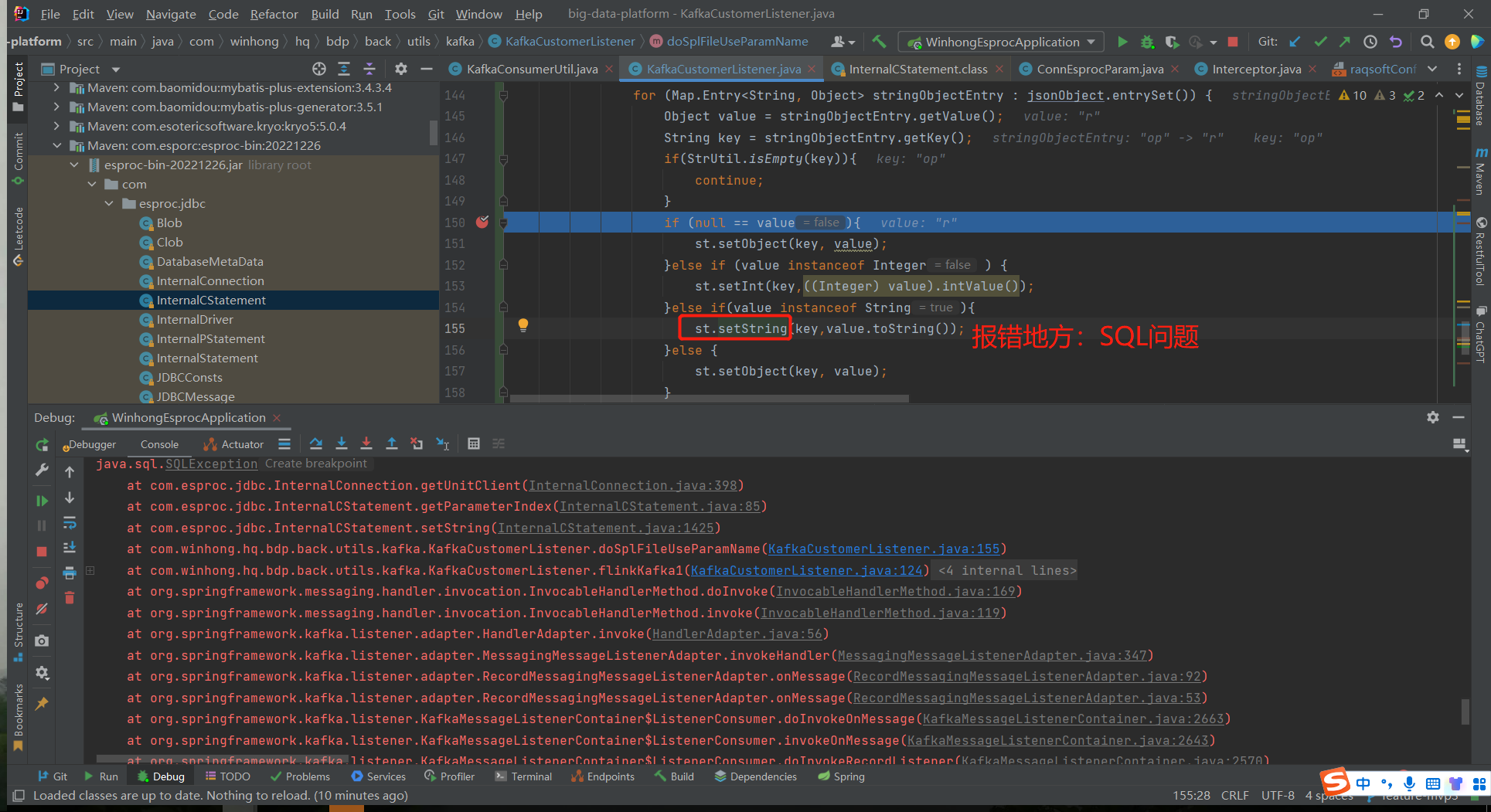Viewport: 1491px width, 812px height.
Task: Resume program in debug side panel
Action: [x=42, y=501]
